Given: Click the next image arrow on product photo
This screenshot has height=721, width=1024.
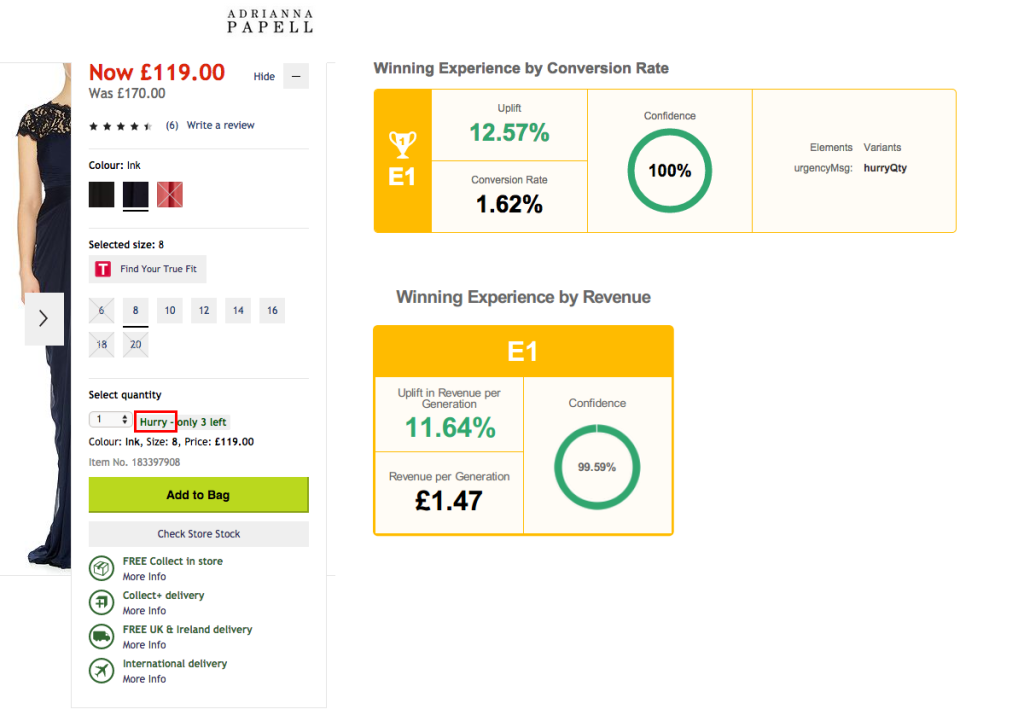Looking at the screenshot, I should [x=44, y=319].
